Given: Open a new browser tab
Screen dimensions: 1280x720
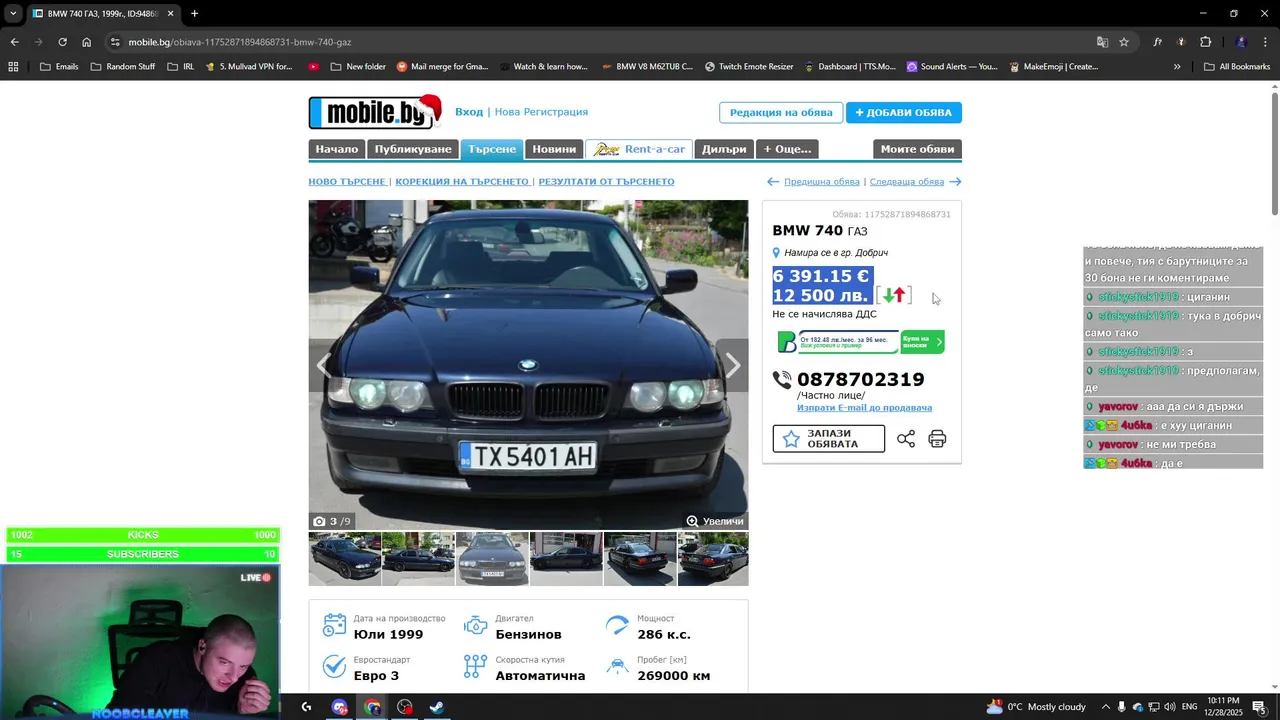Looking at the screenshot, I should point(194,14).
